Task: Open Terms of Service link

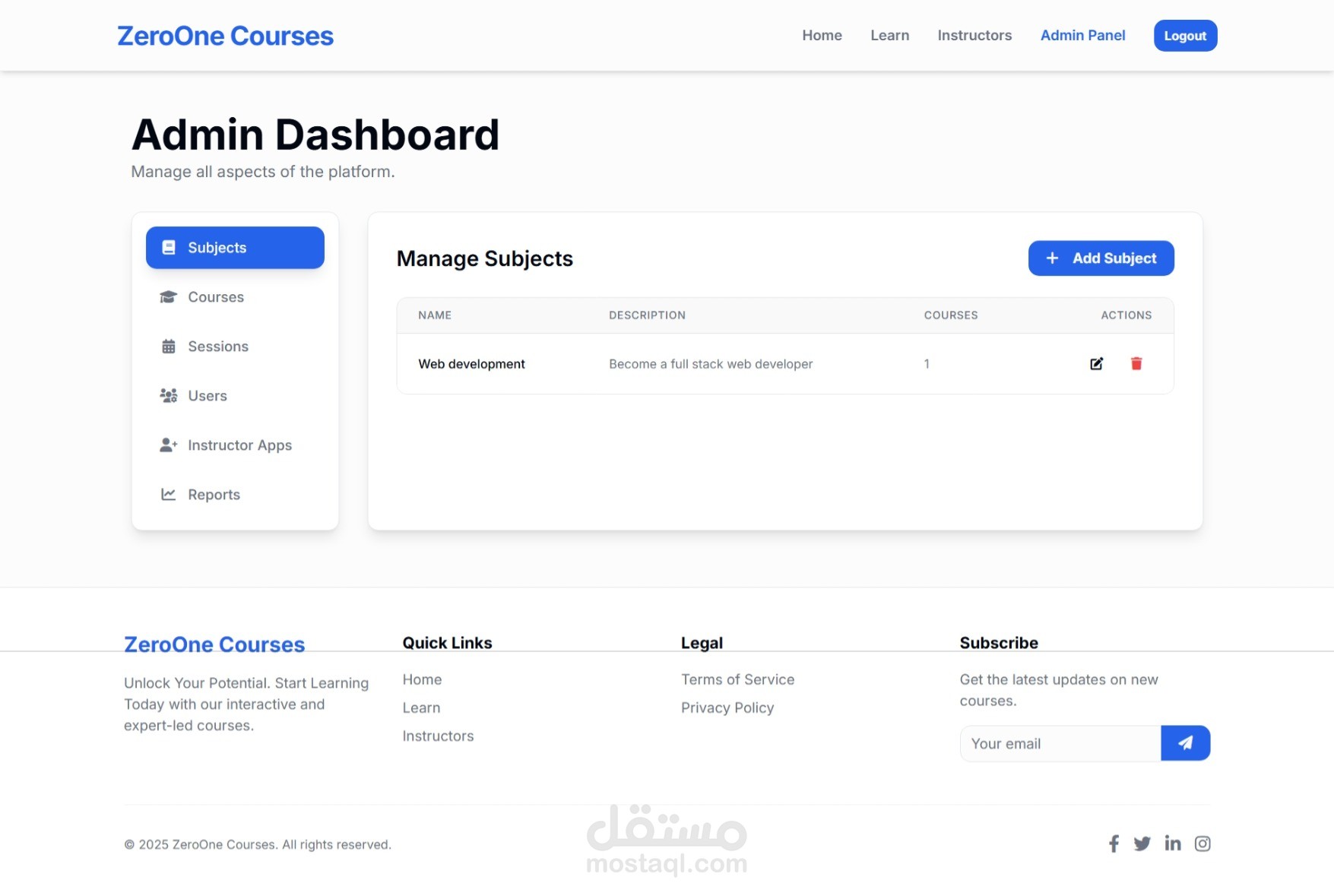Action: [x=737, y=679]
